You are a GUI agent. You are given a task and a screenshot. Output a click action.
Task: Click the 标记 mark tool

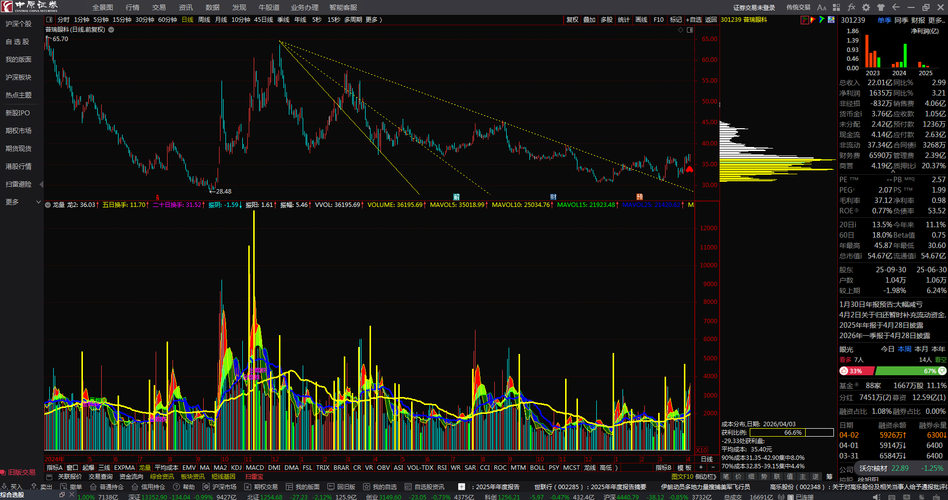(x=676, y=19)
